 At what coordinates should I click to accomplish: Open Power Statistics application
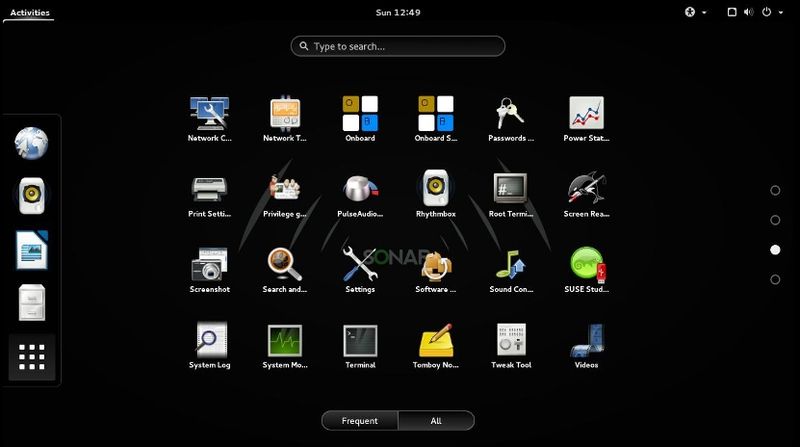pos(586,118)
